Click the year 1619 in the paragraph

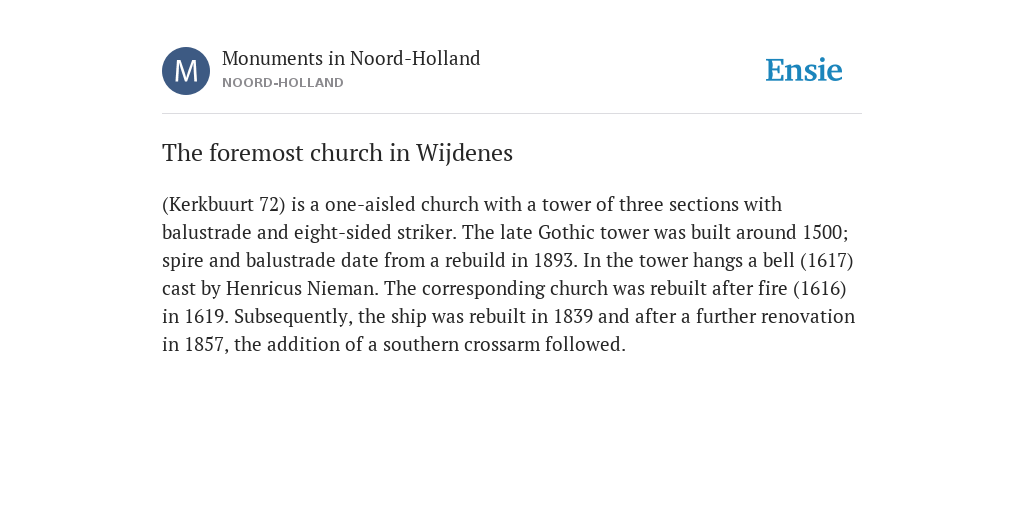click(204, 317)
